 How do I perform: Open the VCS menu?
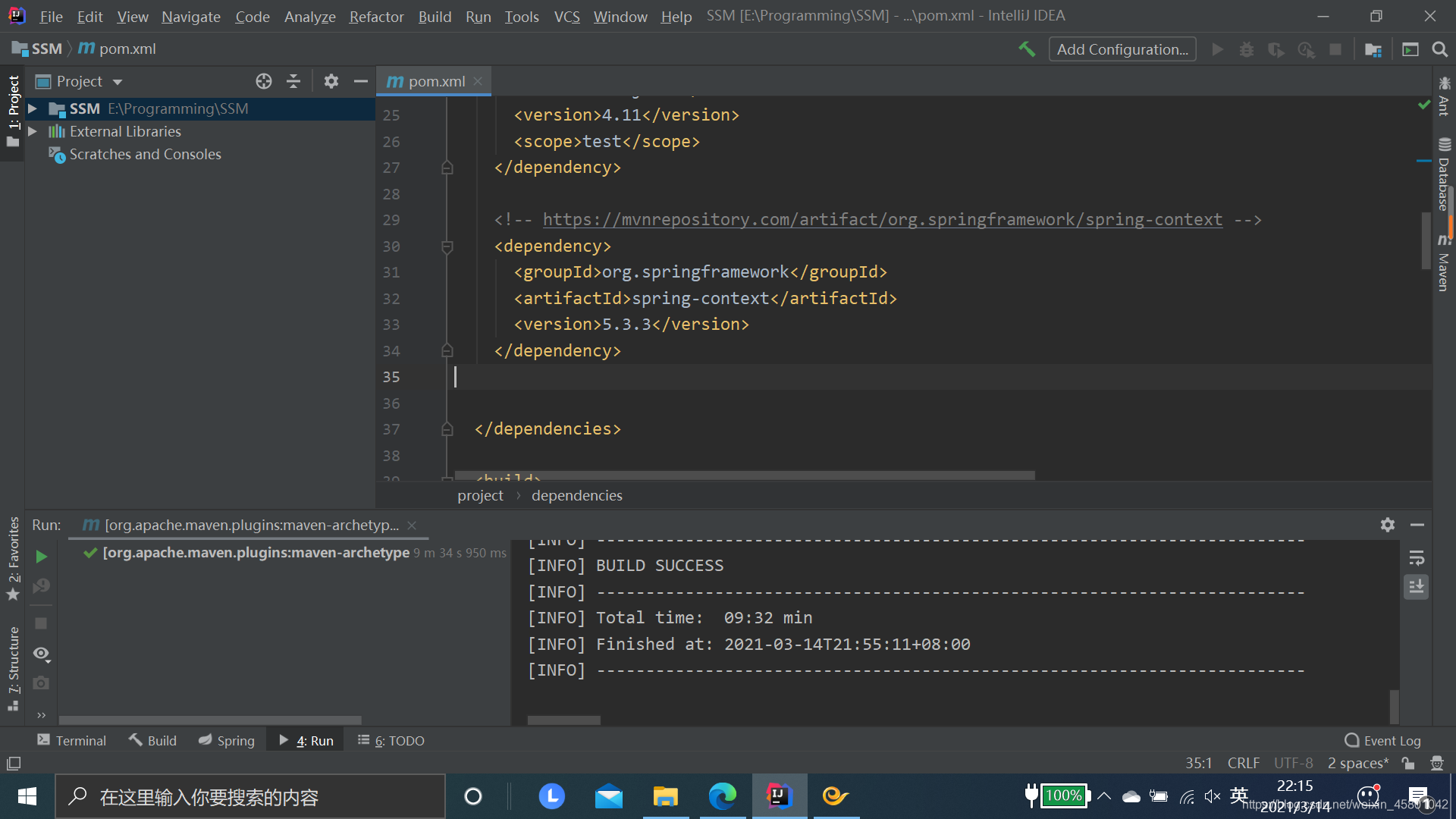coord(566,17)
